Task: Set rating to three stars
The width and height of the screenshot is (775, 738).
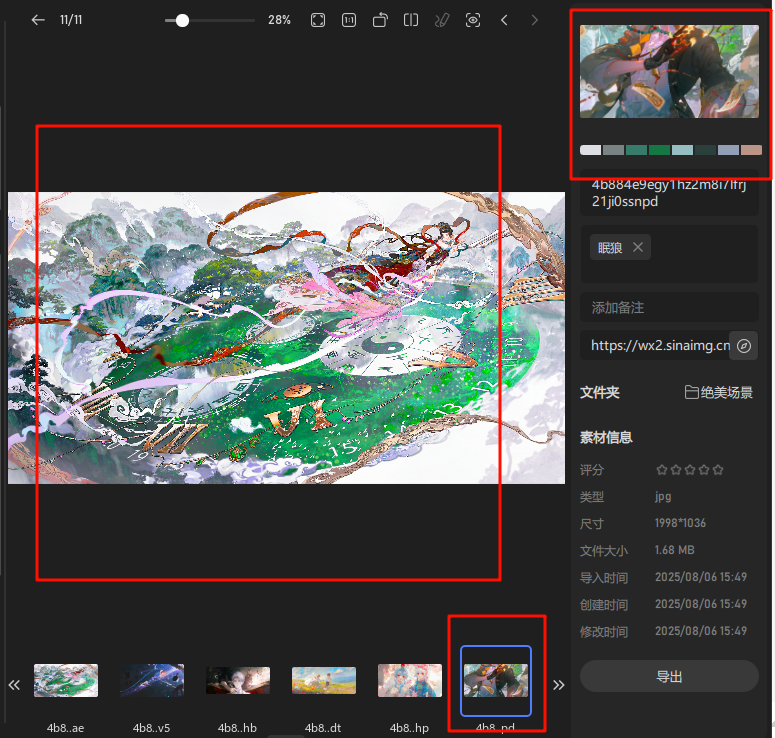Action: [690, 470]
